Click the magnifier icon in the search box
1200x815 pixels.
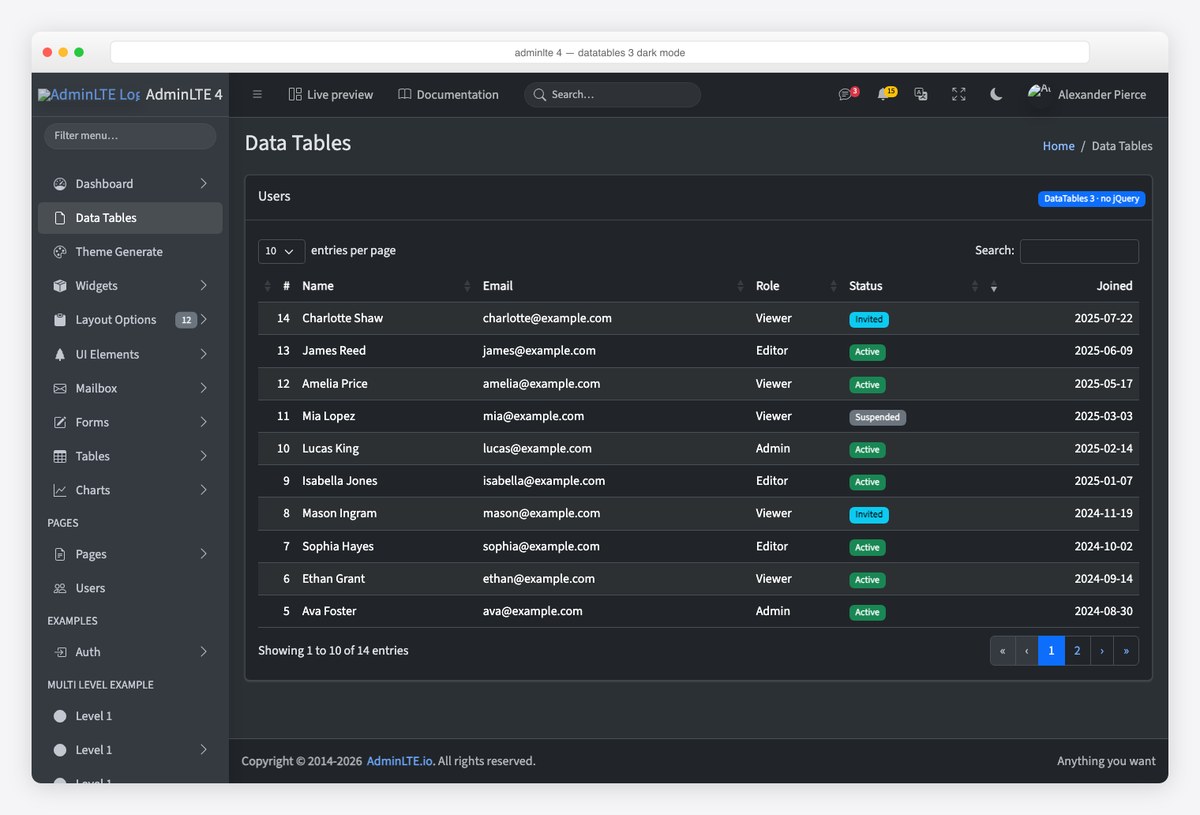(540, 94)
